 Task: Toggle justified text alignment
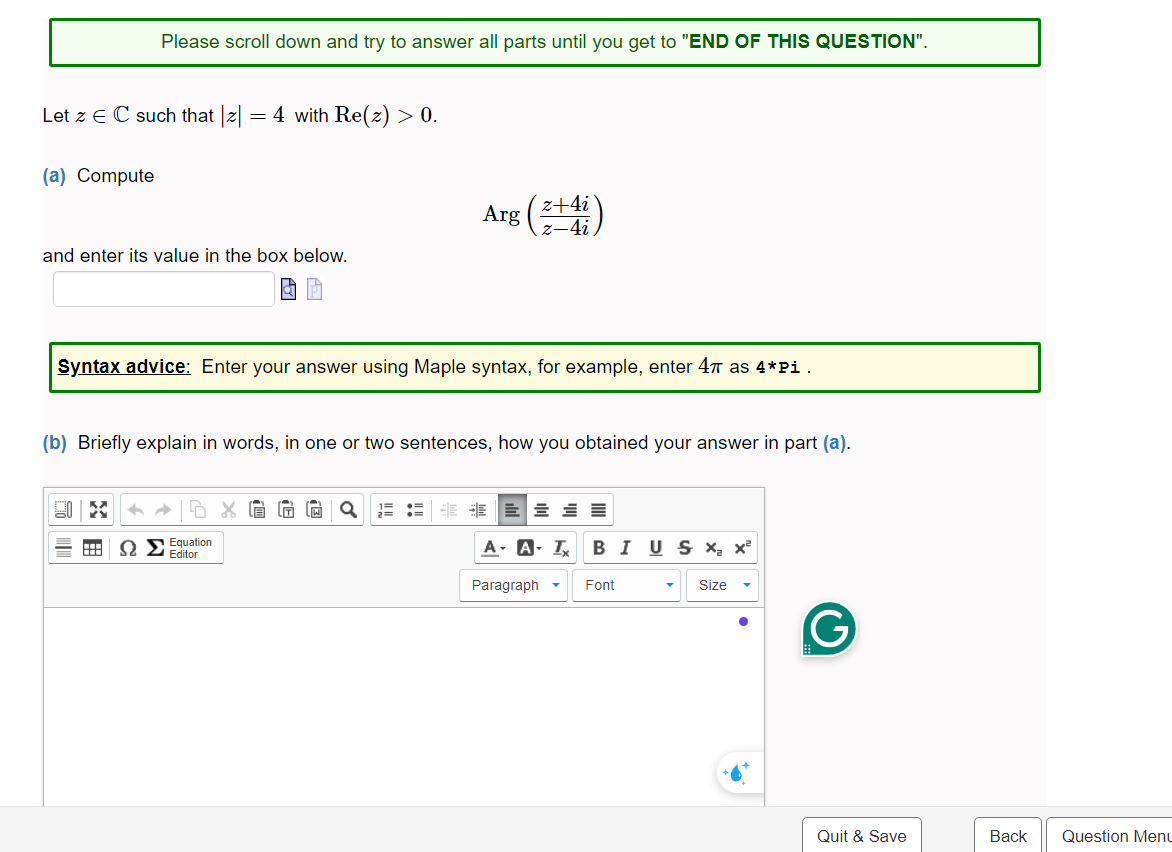[x=598, y=510]
